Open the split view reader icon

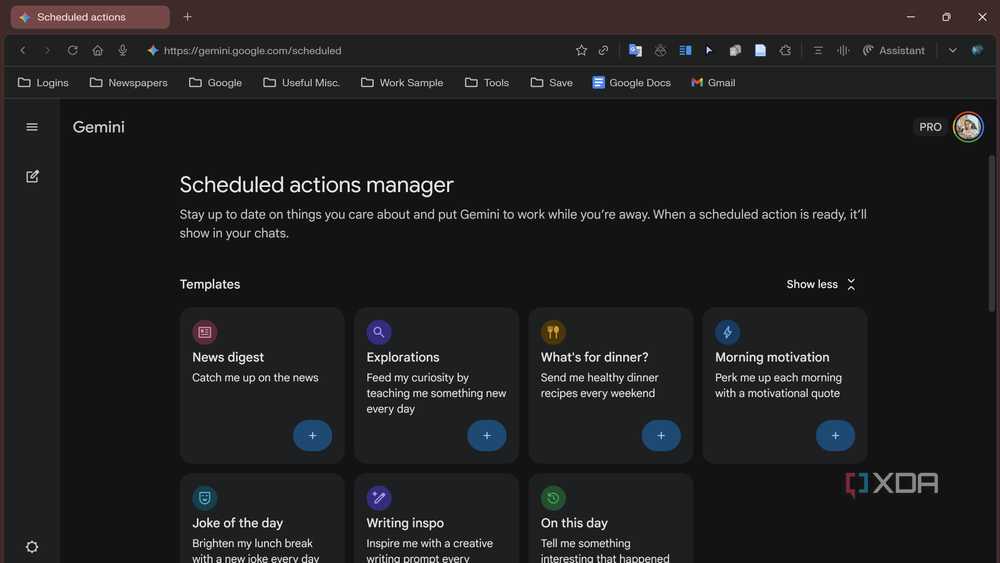[x=686, y=50]
